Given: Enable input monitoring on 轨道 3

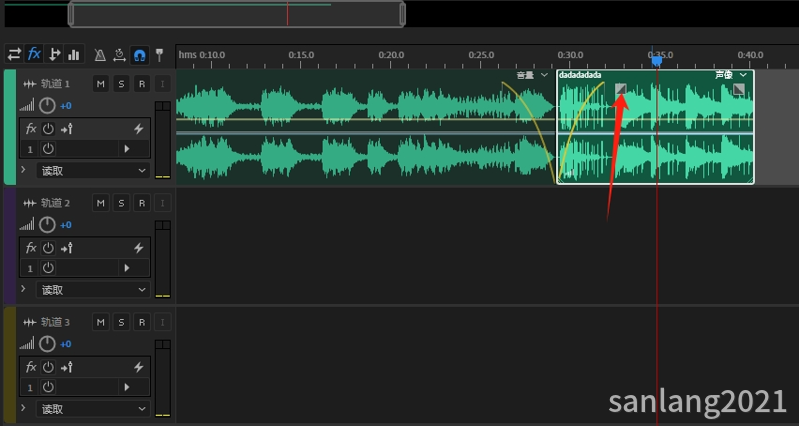Looking at the screenshot, I should 163,322.
